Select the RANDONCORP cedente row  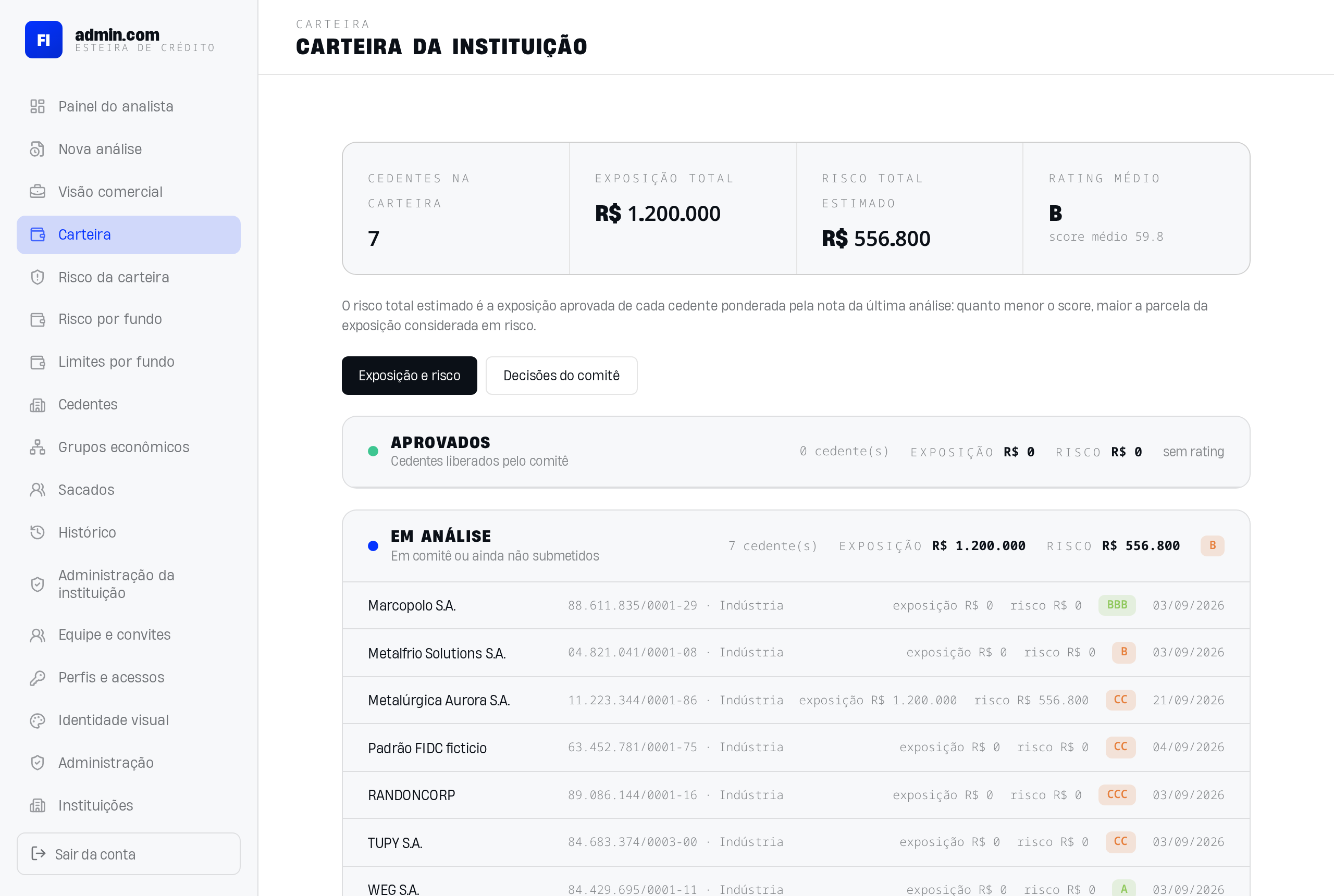796,795
